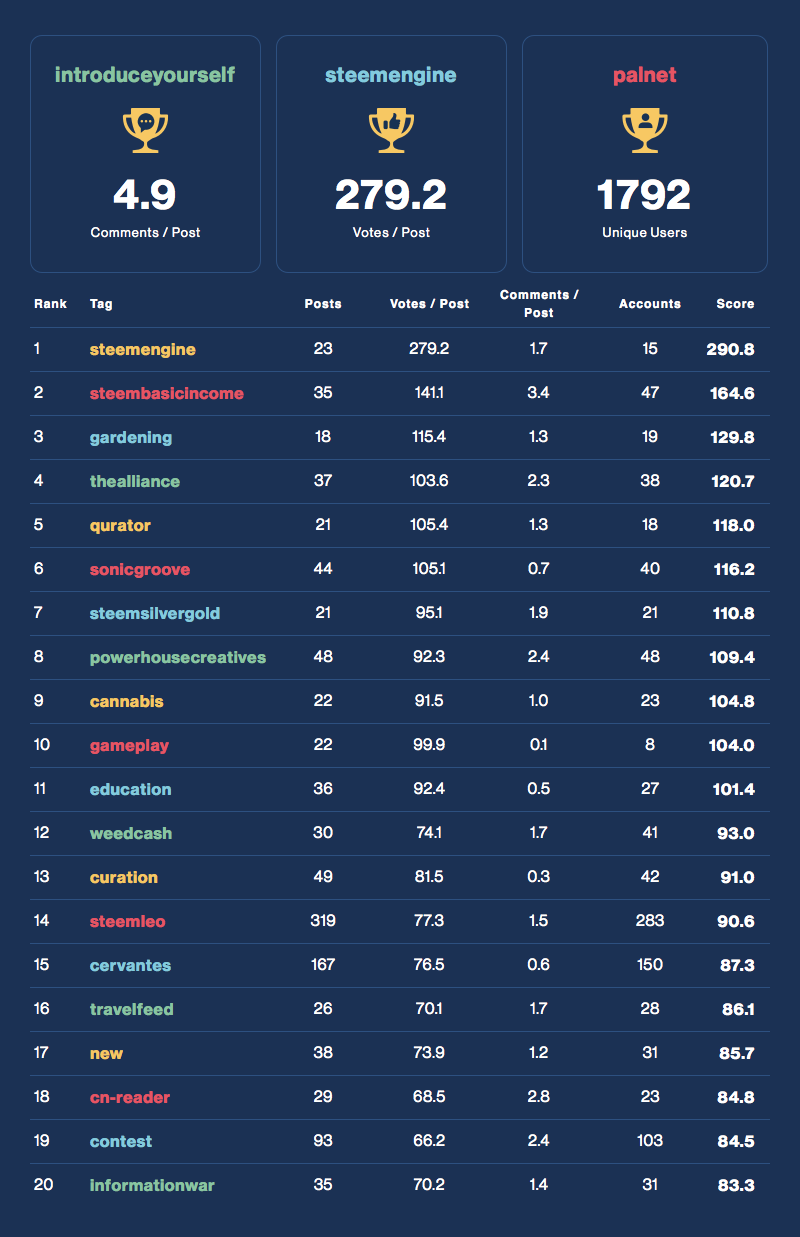Select comments value 2.8 in cn-reader row

pos(538,1097)
